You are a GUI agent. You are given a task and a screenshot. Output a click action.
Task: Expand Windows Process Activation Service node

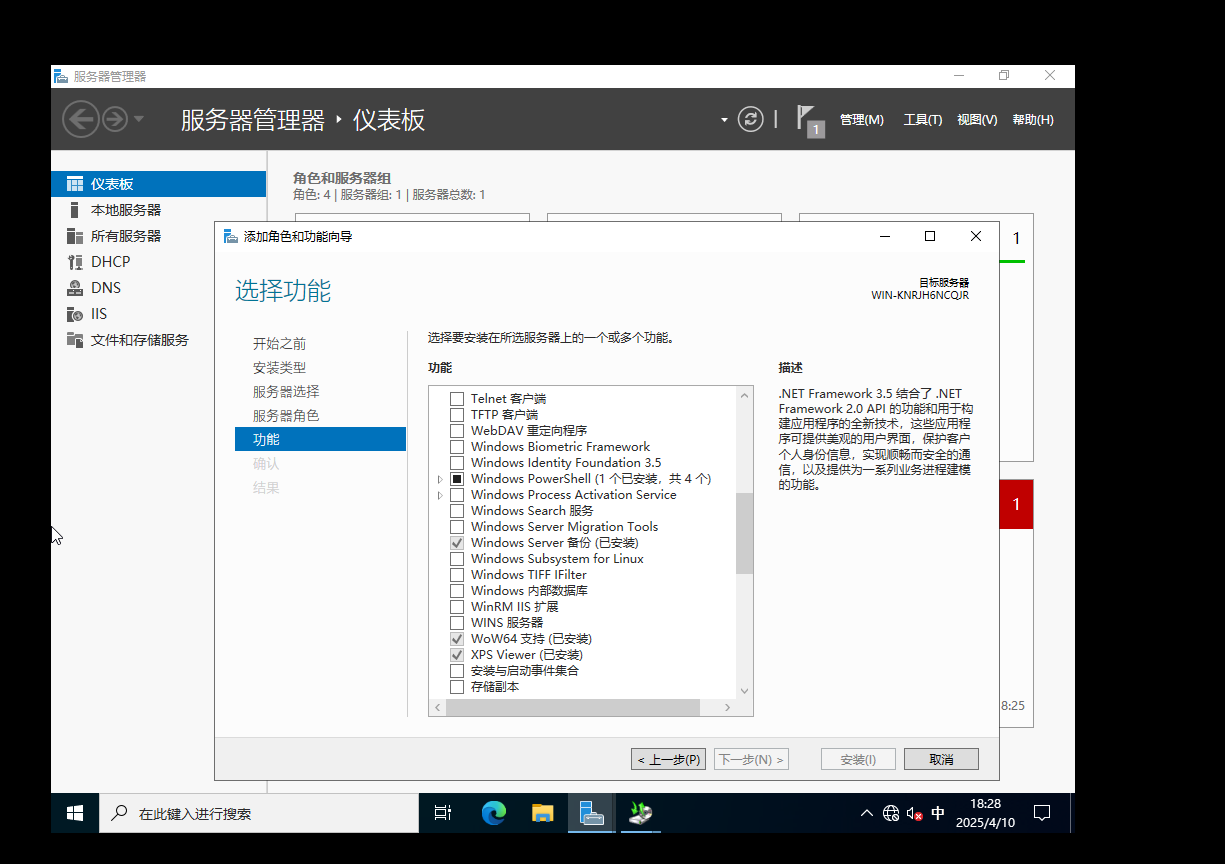point(440,495)
